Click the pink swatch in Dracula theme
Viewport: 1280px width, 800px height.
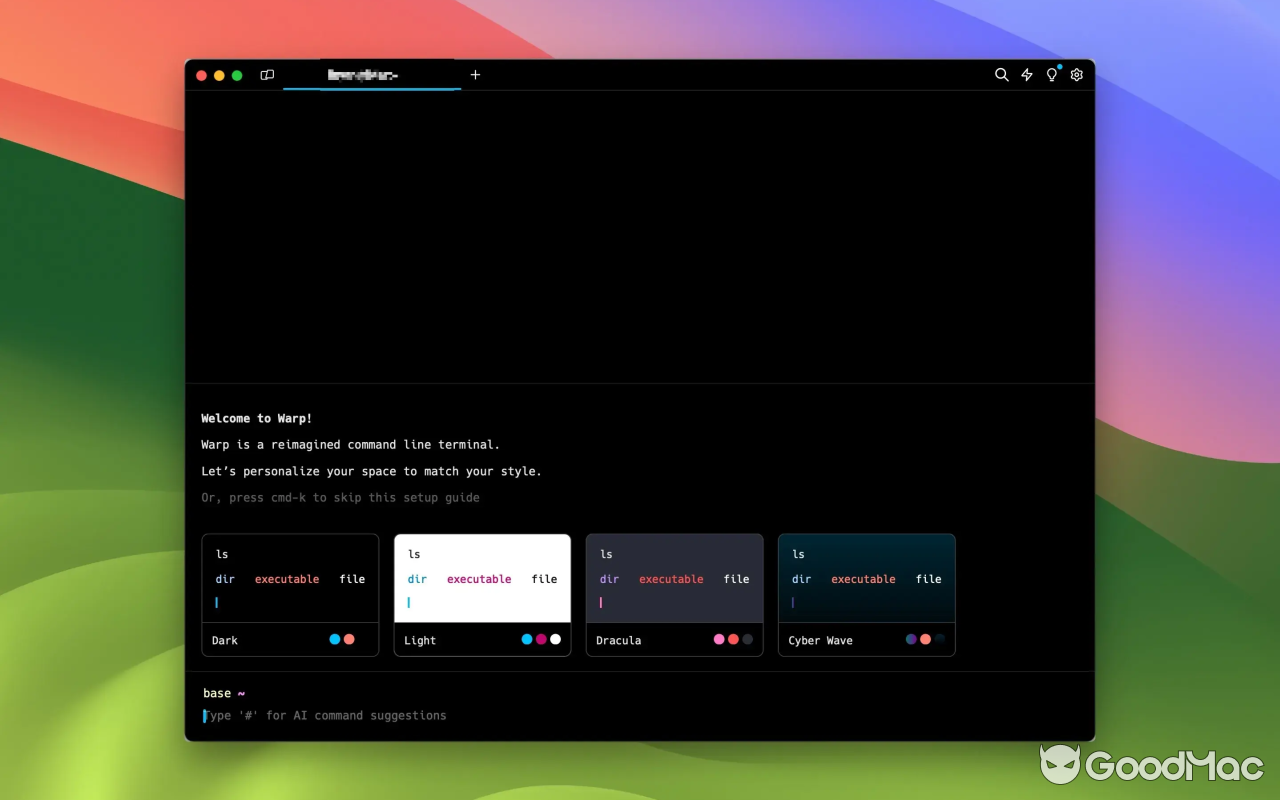719,639
